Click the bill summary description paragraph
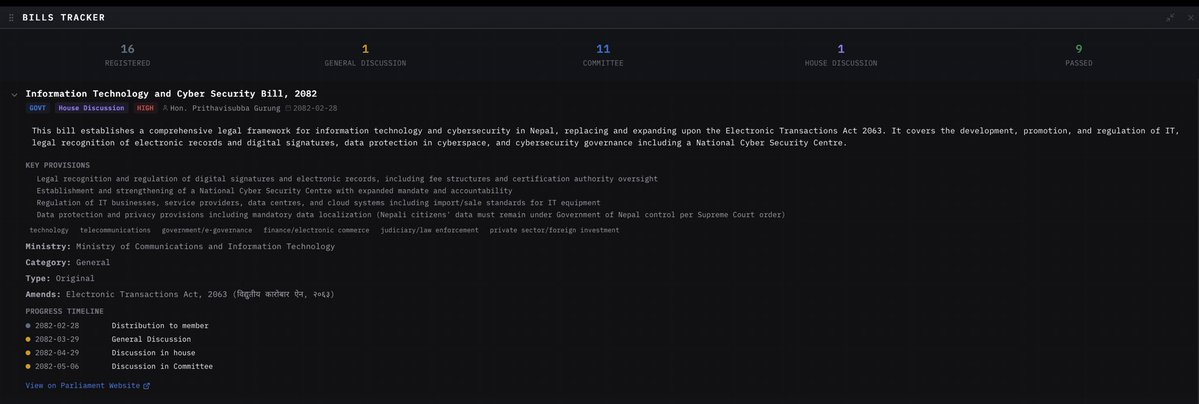The height and width of the screenshot is (404, 1199). click(606, 137)
